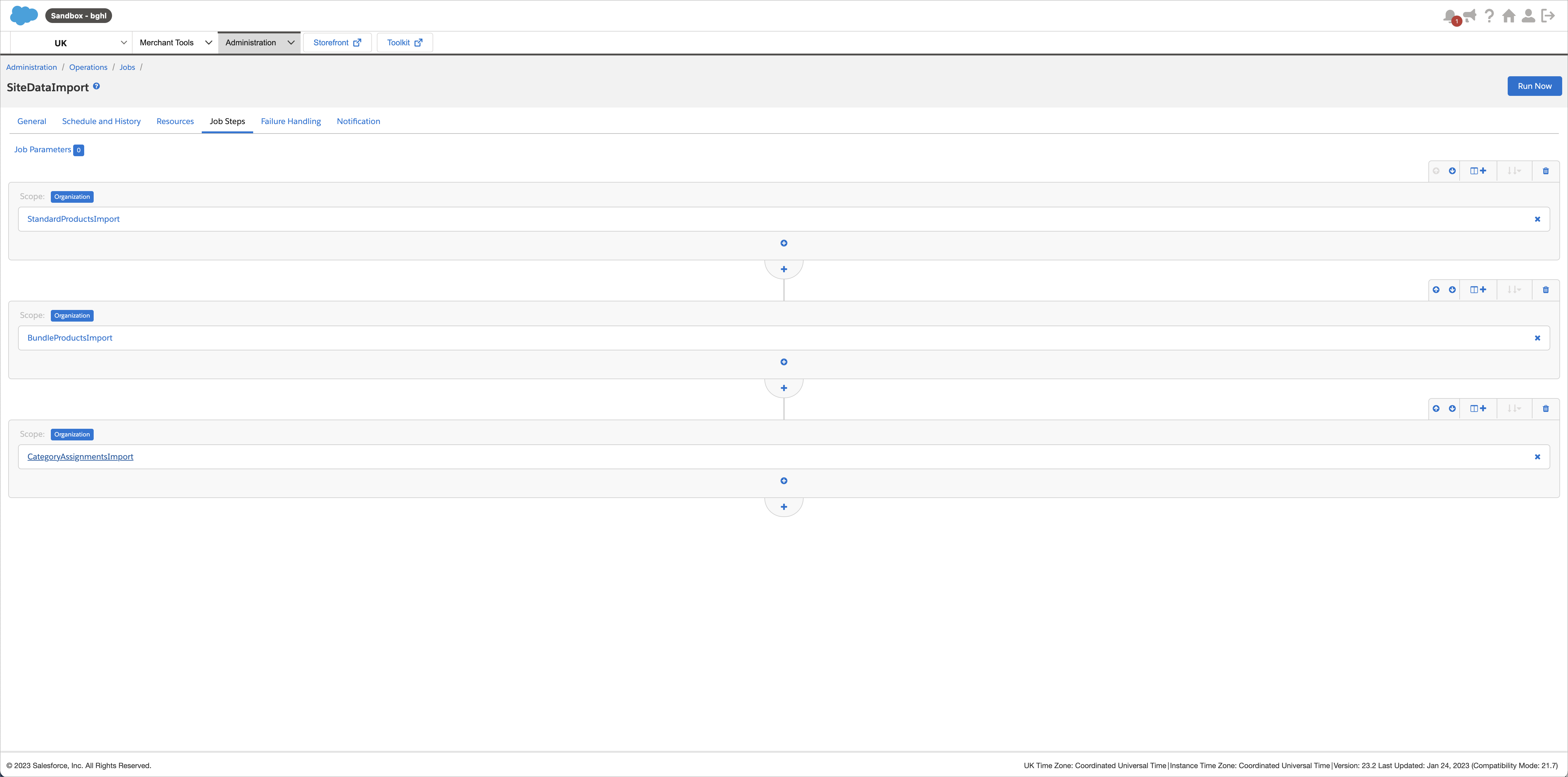Open the Notification tab

tap(358, 121)
